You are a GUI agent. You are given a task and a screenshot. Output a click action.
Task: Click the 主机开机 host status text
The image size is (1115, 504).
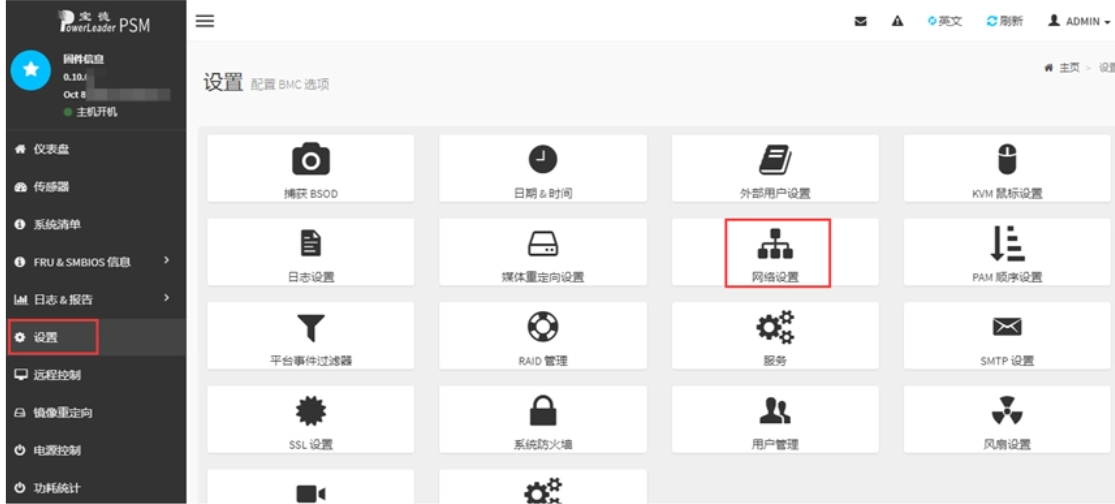97,112
